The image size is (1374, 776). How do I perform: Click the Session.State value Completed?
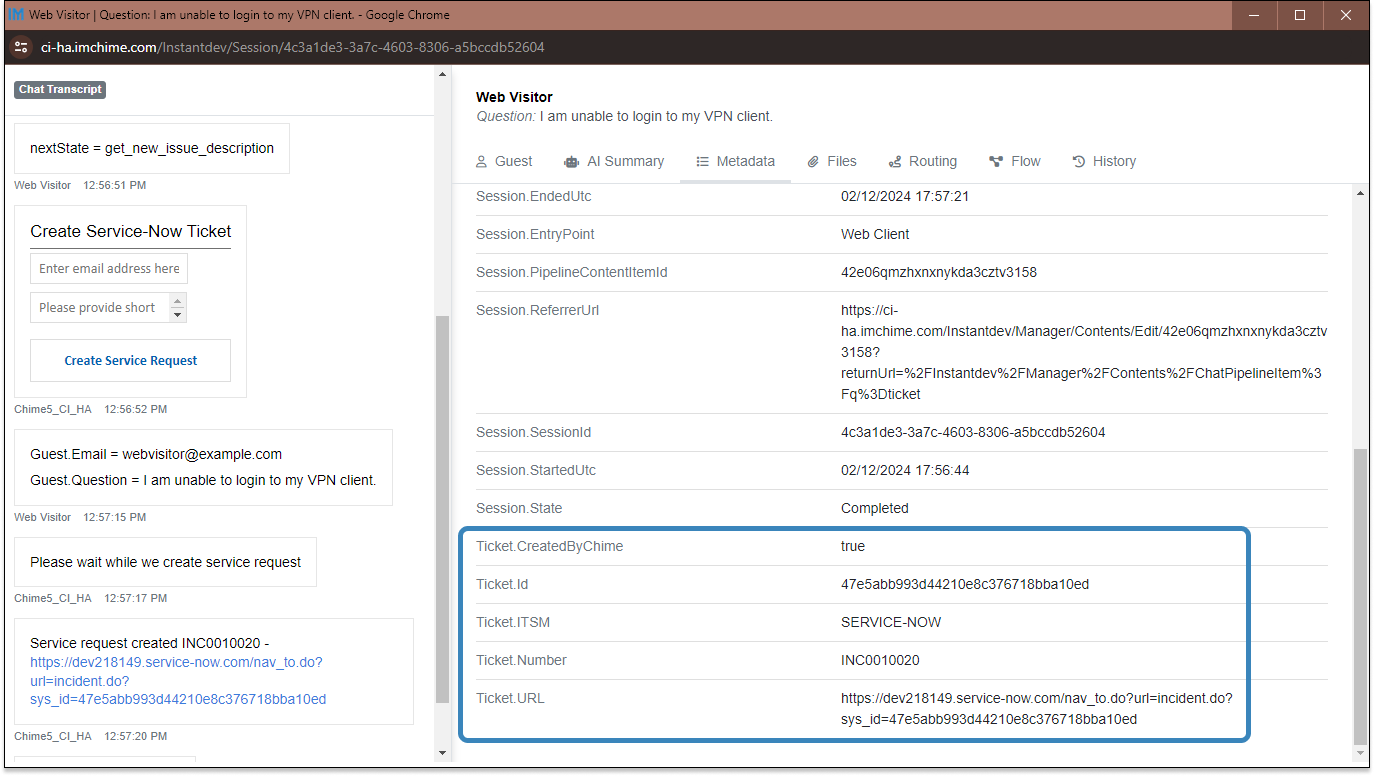tap(875, 508)
